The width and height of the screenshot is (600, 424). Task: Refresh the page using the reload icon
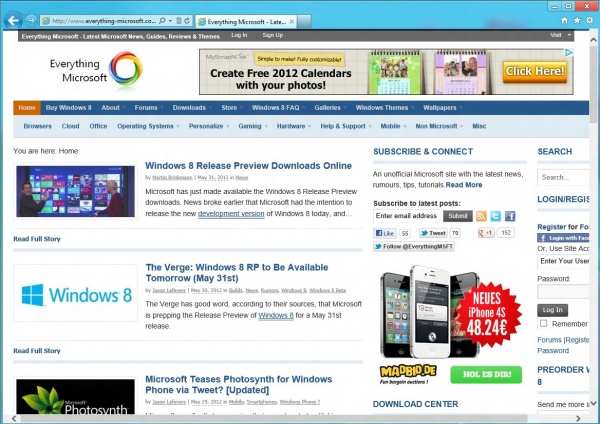187,21
